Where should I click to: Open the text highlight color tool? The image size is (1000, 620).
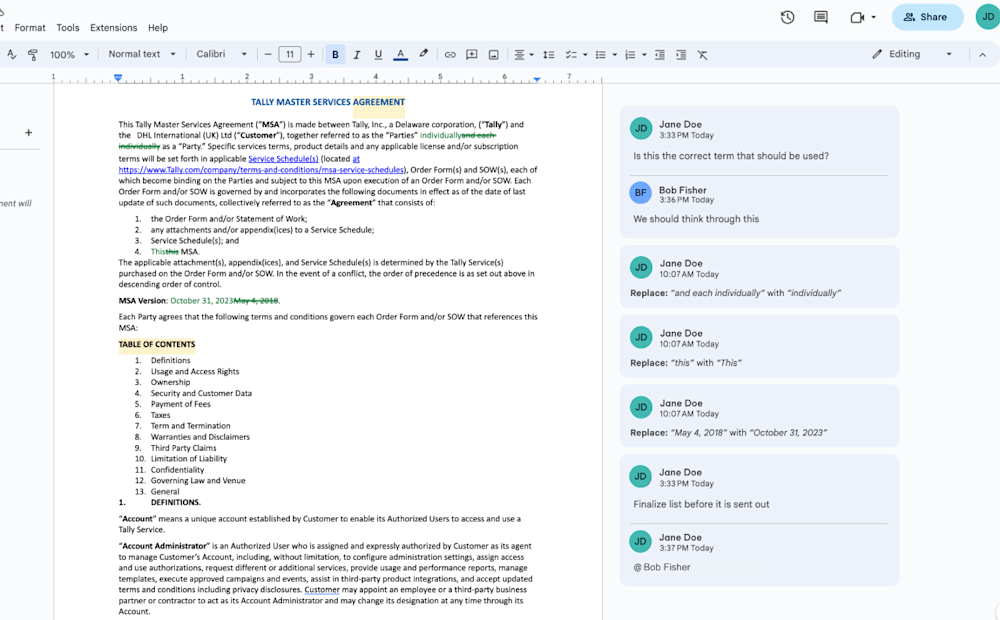422,55
